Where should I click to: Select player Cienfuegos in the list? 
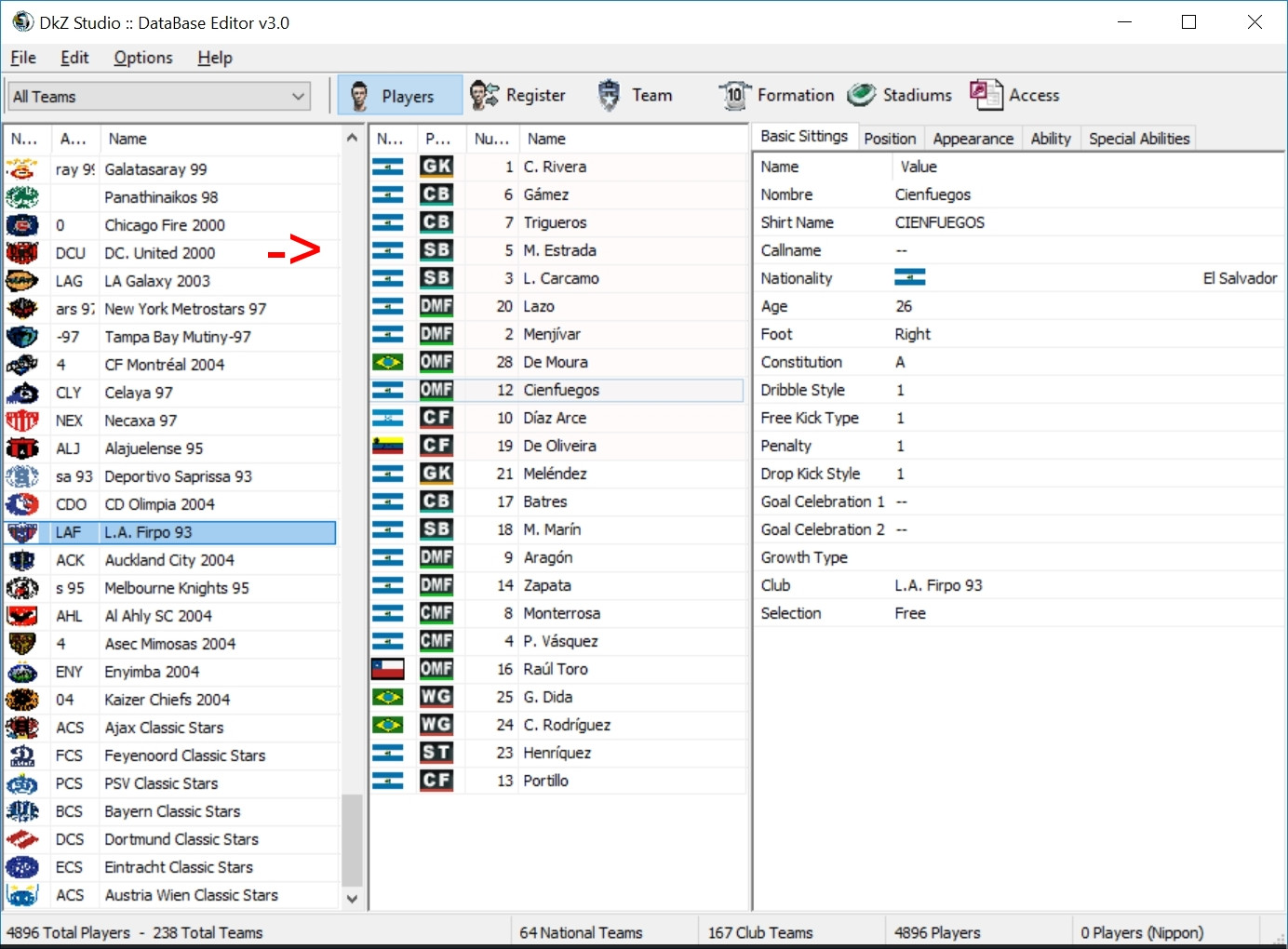(x=557, y=390)
